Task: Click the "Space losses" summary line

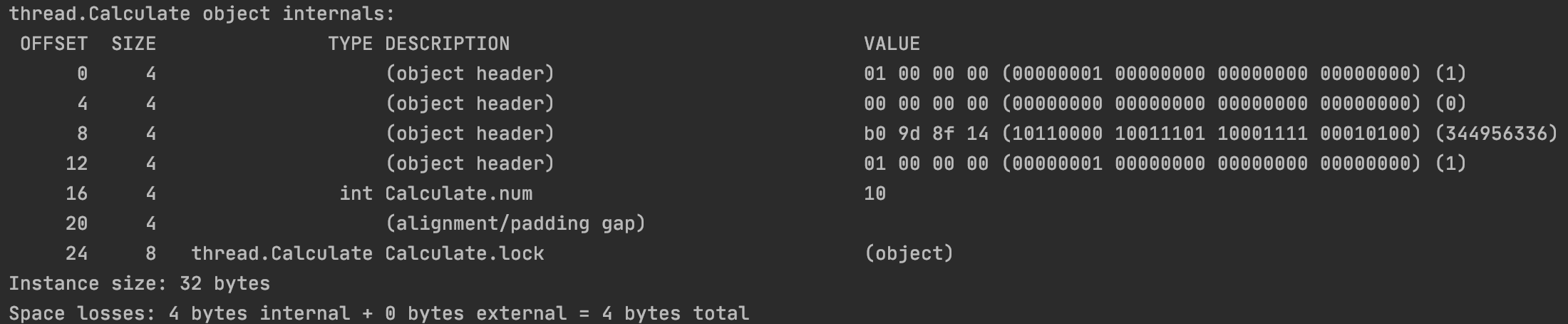Action: pos(378,313)
